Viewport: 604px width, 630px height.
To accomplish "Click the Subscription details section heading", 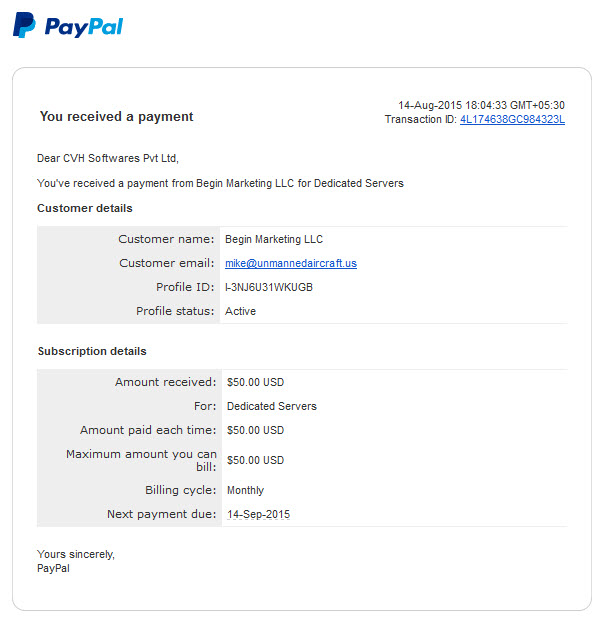I will 92,351.
